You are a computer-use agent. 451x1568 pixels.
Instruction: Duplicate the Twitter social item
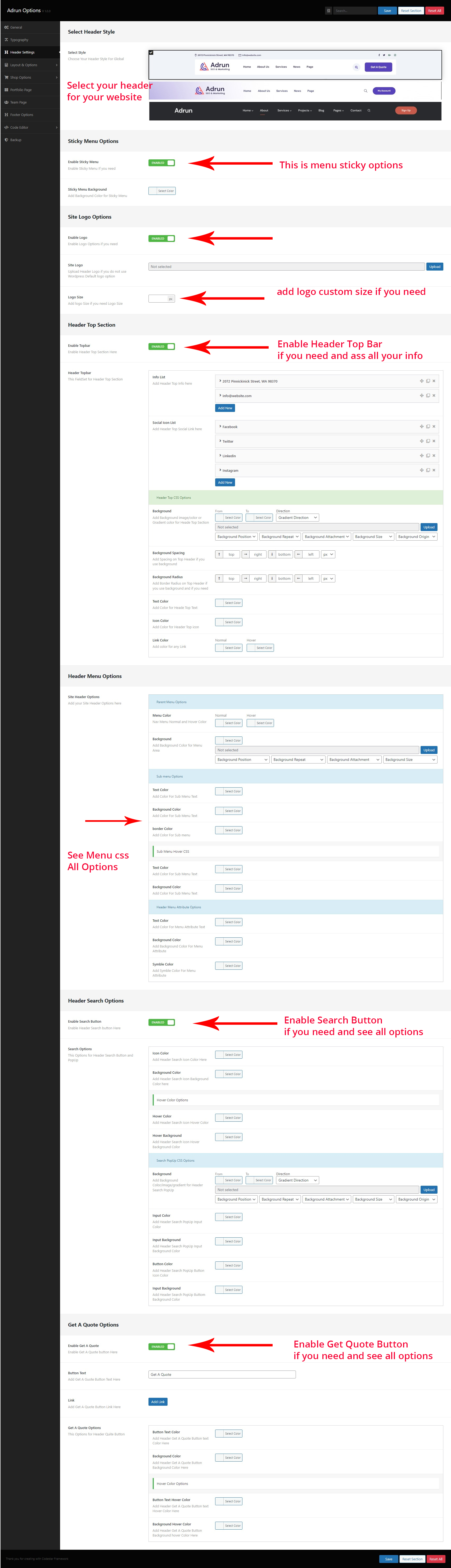pos(428,441)
